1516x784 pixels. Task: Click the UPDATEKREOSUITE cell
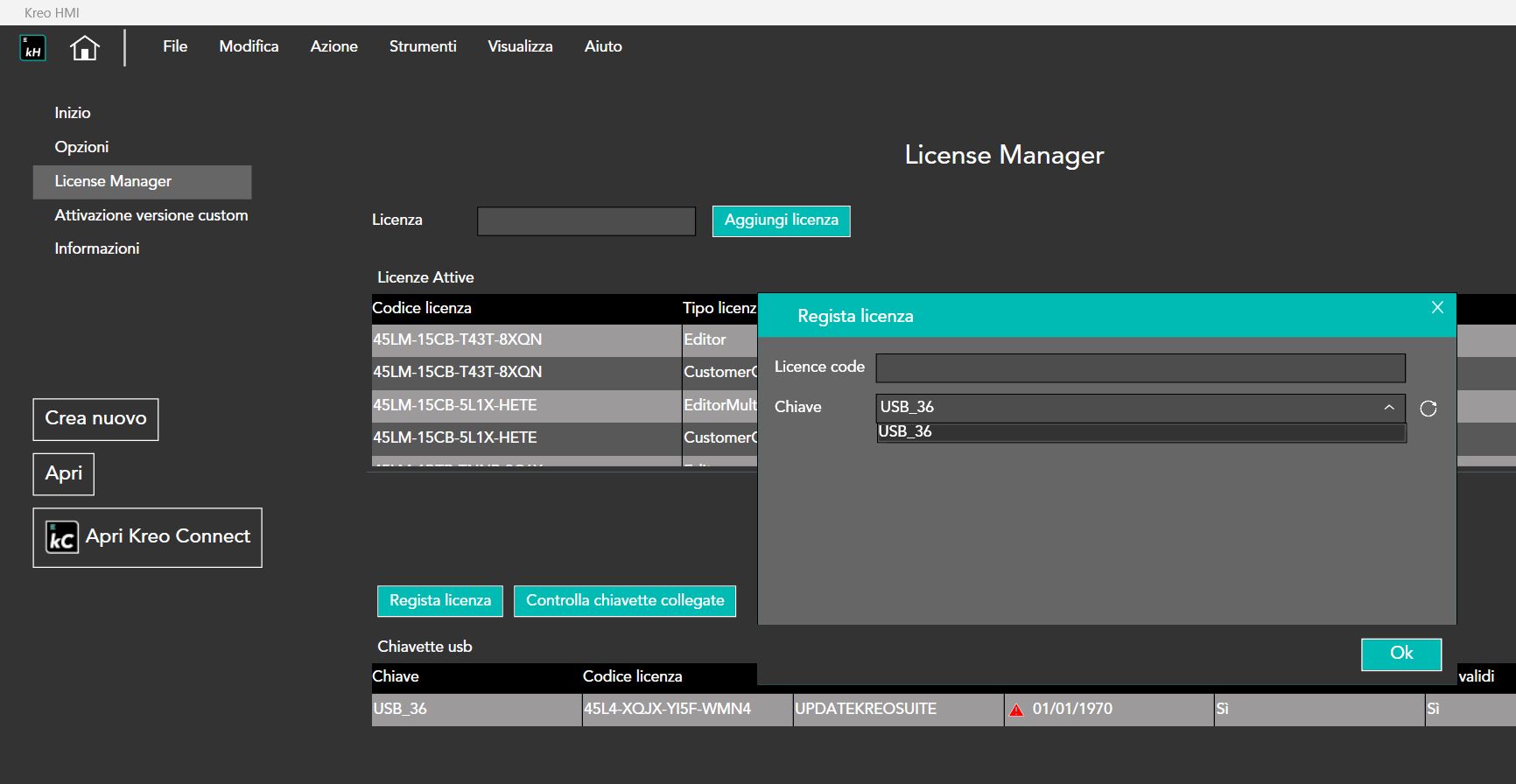pyautogui.click(x=898, y=710)
